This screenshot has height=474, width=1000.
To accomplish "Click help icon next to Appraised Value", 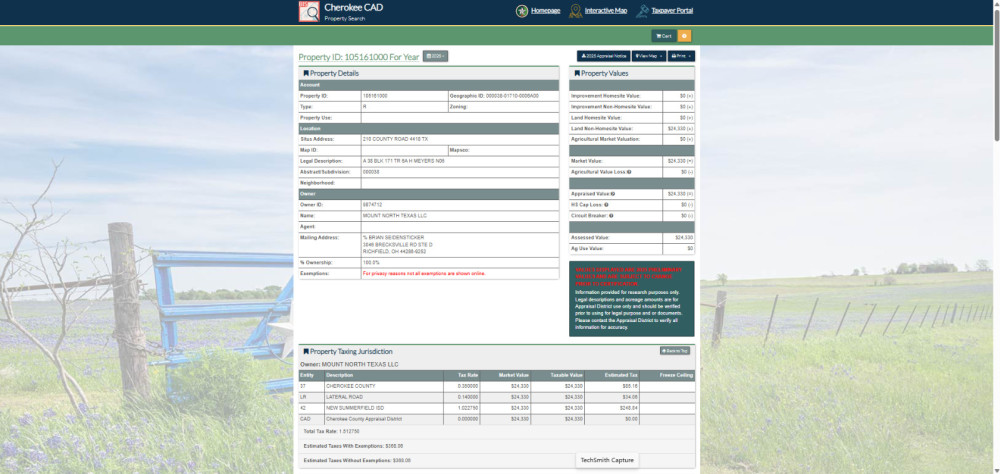I will coord(613,193).
